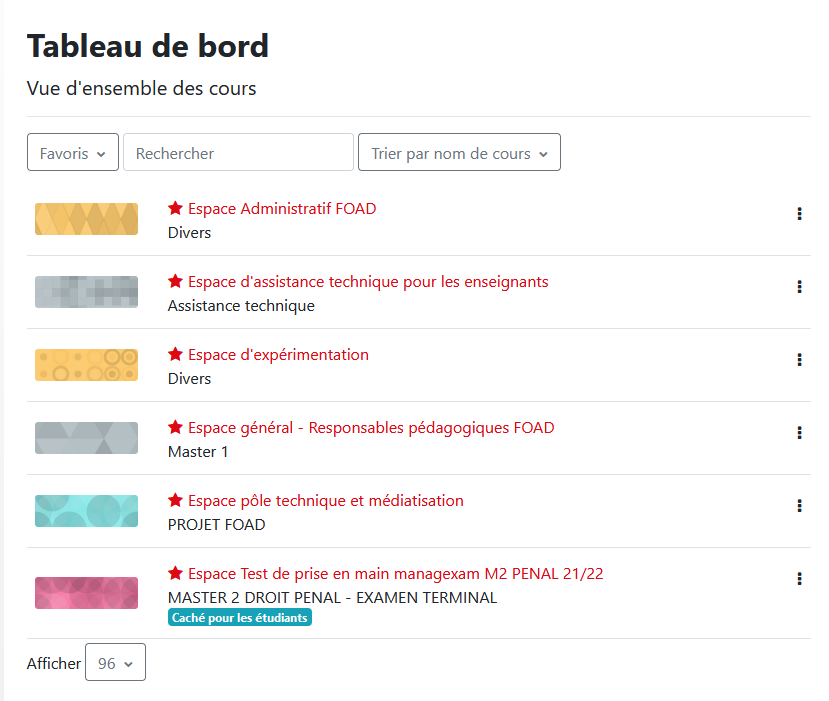Open Espace d'assistance technique pour les enseignants

368,282
